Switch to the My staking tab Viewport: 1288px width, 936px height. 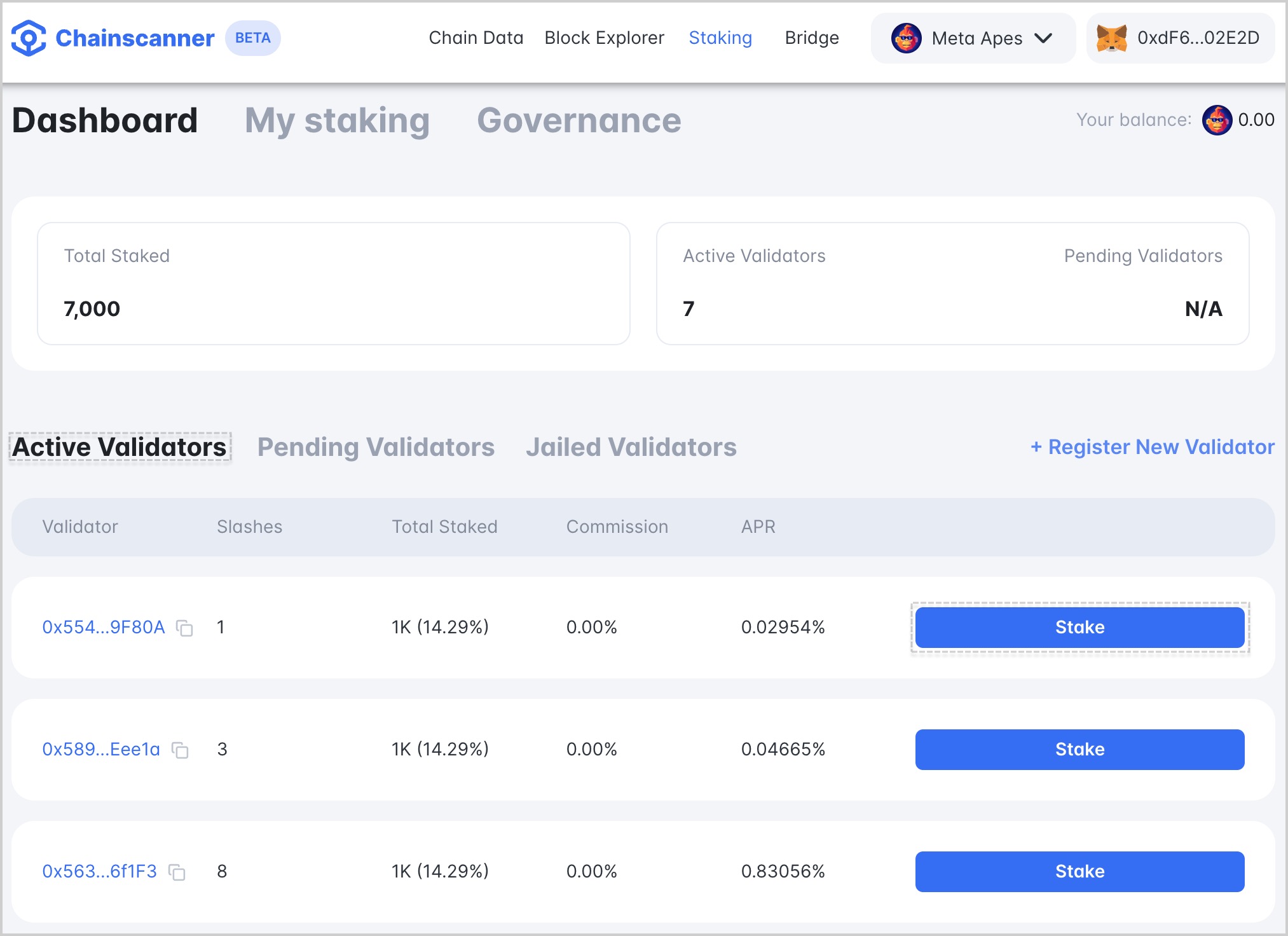coord(338,121)
